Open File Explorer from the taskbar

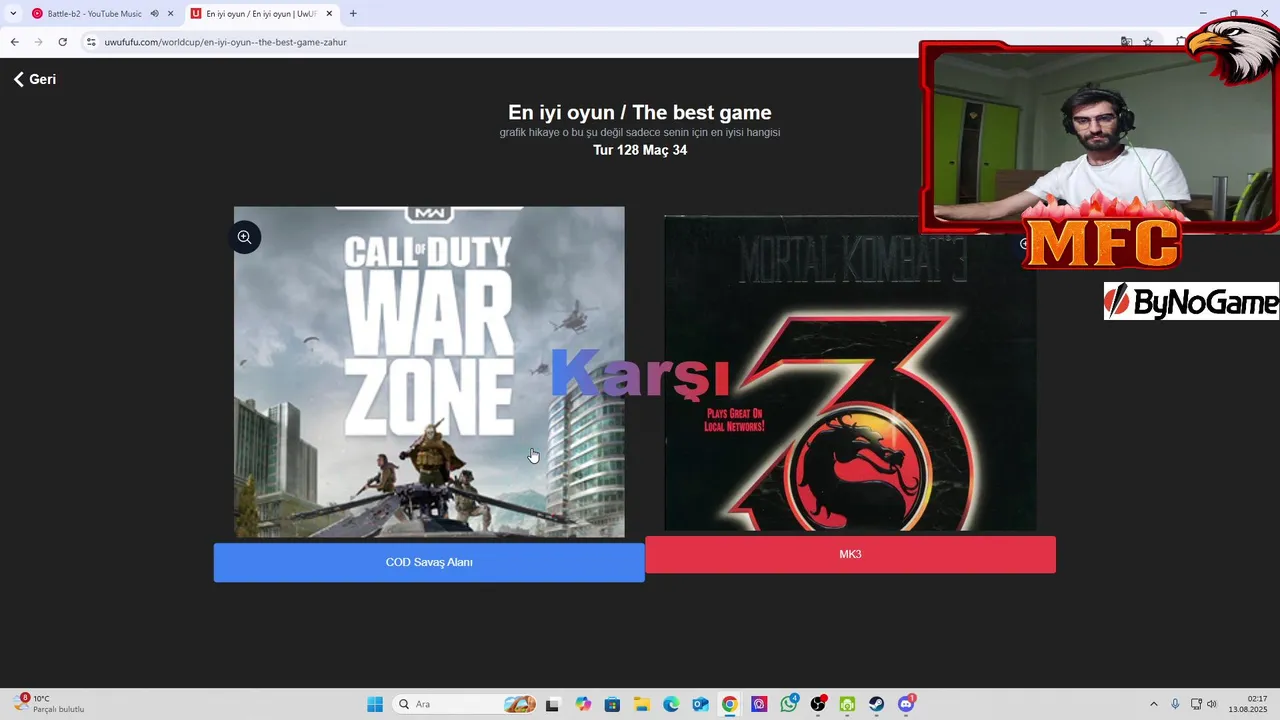coord(642,704)
